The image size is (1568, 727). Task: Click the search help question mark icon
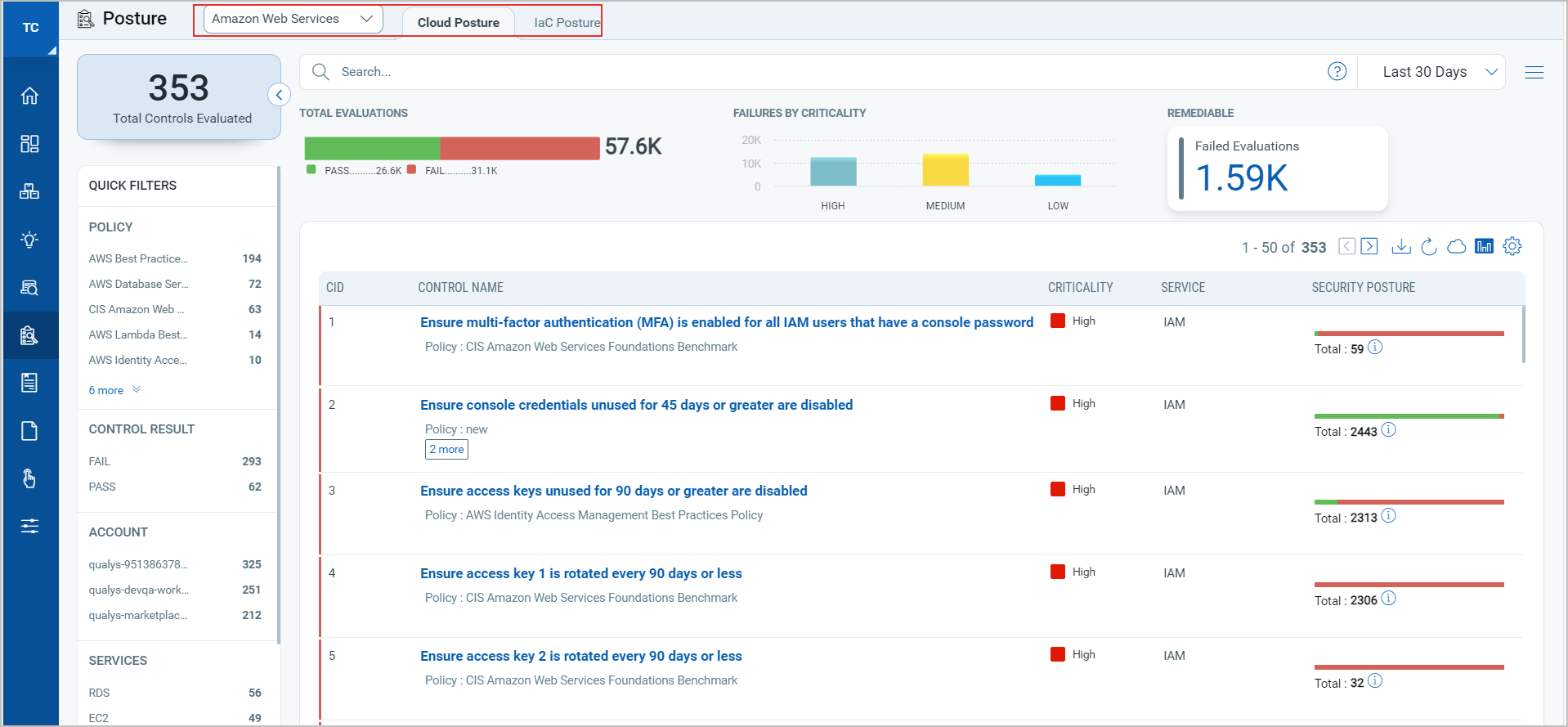pos(1337,71)
